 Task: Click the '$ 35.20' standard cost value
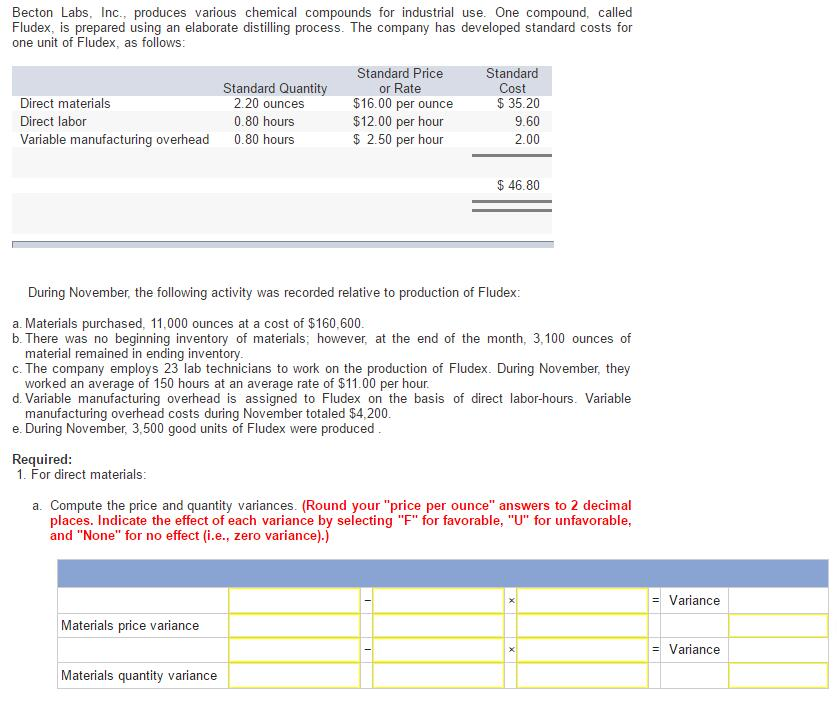pyautogui.click(x=518, y=104)
